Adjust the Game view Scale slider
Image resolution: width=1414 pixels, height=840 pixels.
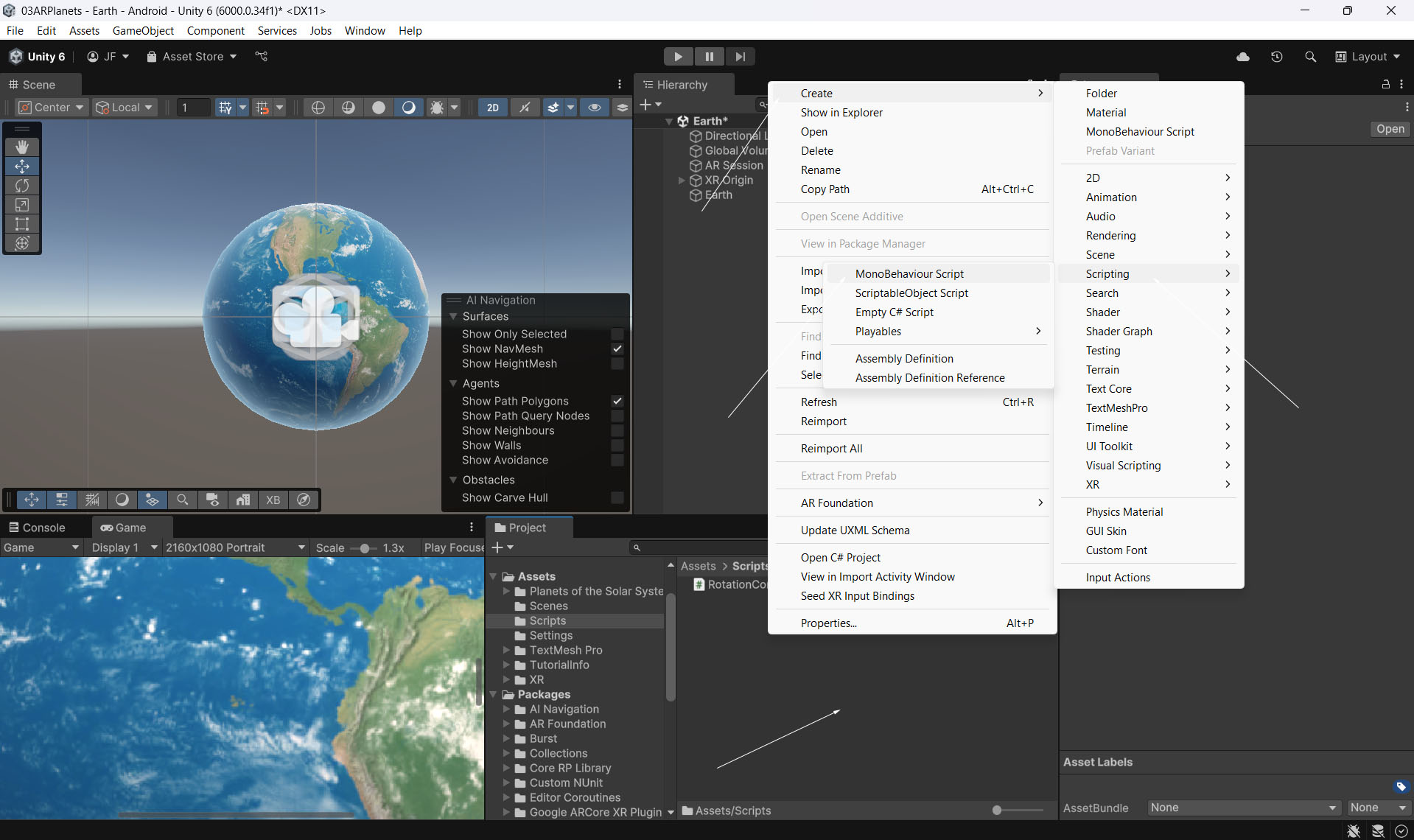click(364, 548)
